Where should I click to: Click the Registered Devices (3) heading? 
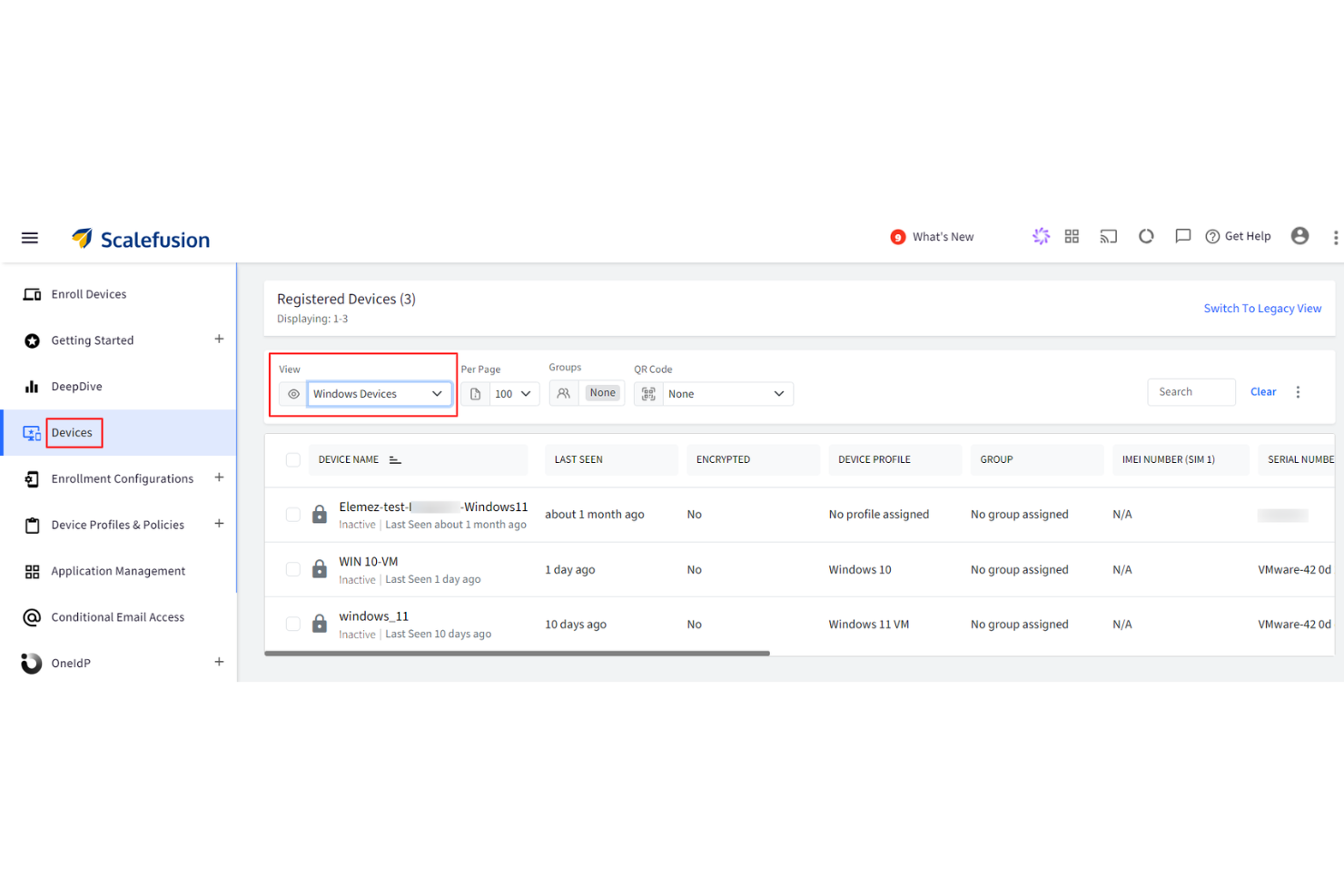click(346, 300)
